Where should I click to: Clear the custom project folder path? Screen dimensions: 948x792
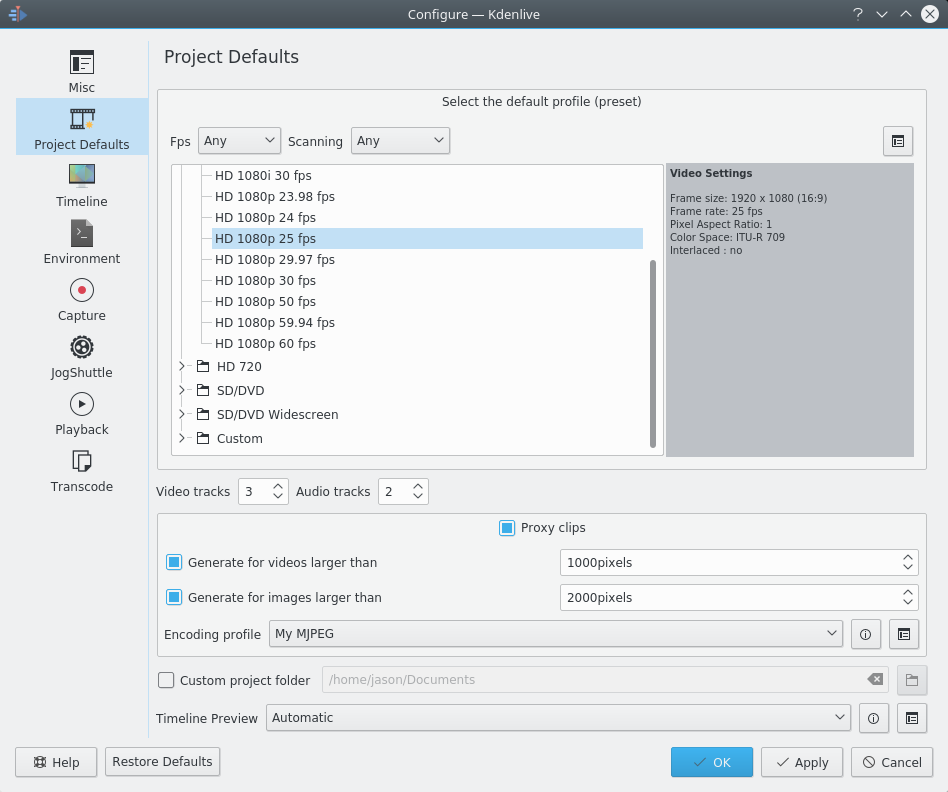coord(875,680)
